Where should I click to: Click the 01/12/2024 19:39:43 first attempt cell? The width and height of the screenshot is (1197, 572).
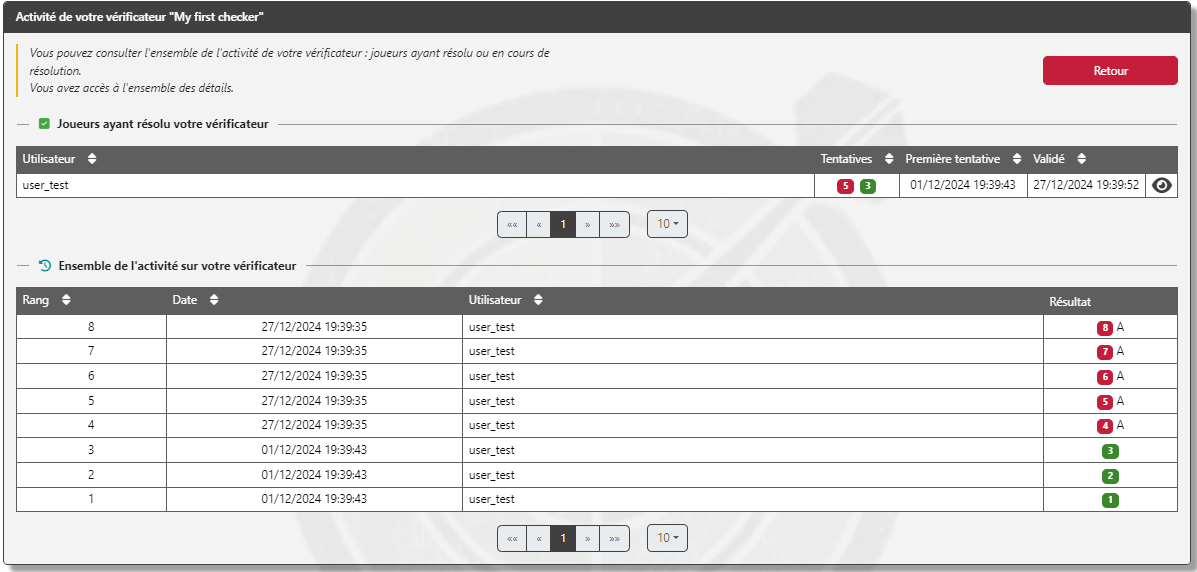point(963,185)
